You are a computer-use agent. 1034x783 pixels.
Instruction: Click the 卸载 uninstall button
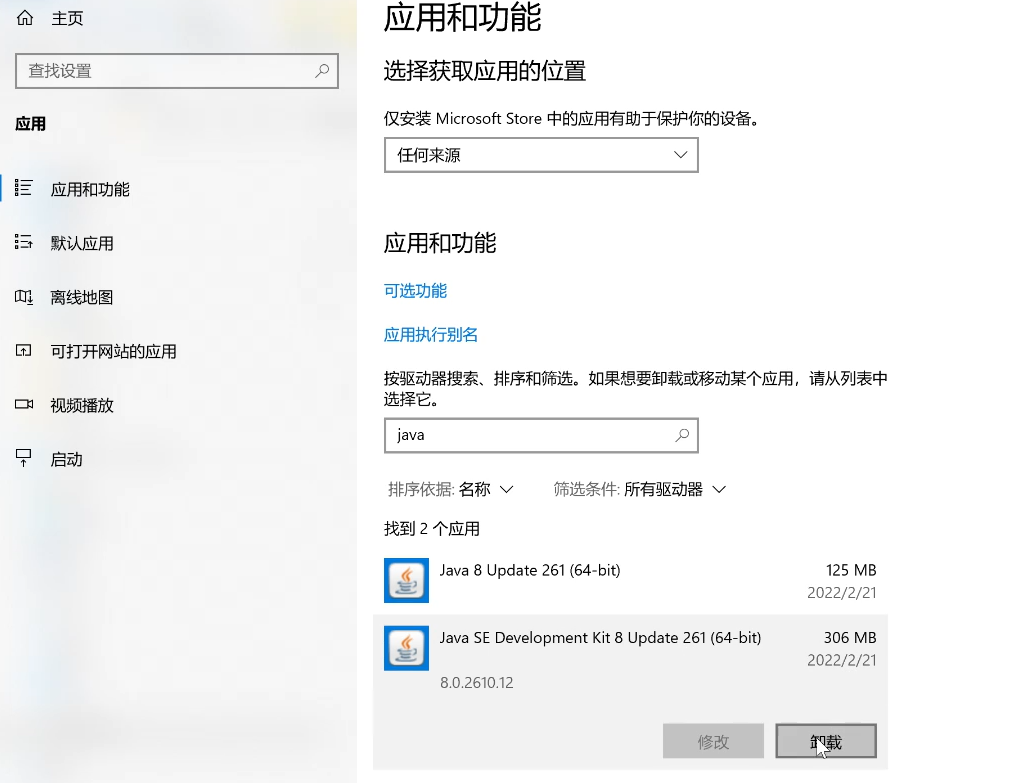[826, 741]
